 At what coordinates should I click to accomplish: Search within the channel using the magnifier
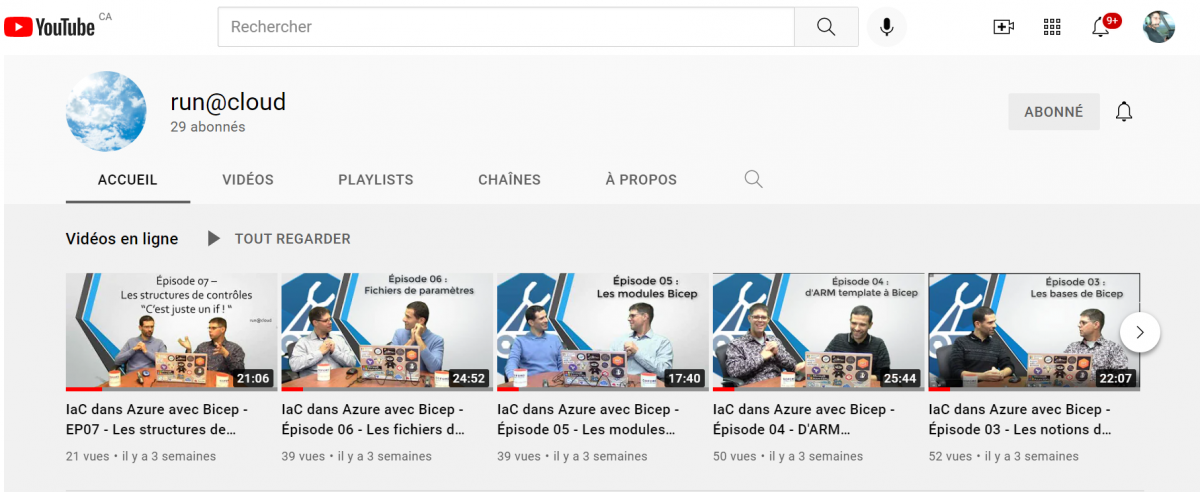click(x=754, y=179)
